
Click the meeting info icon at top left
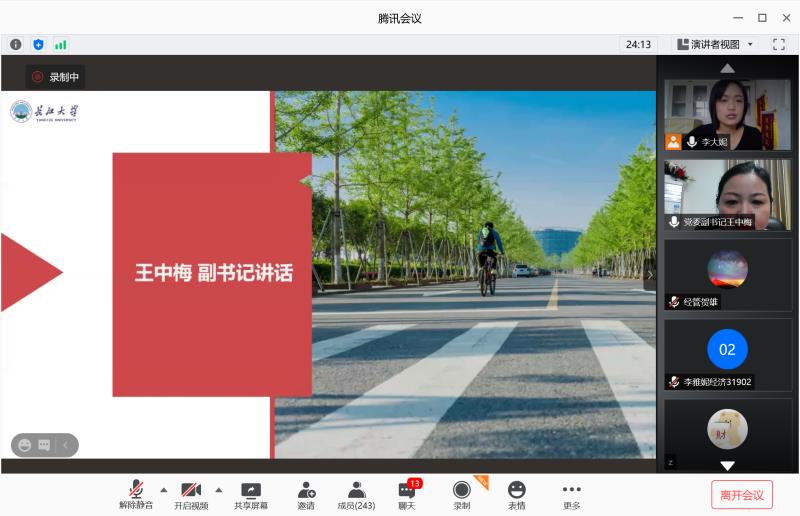point(16,44)
